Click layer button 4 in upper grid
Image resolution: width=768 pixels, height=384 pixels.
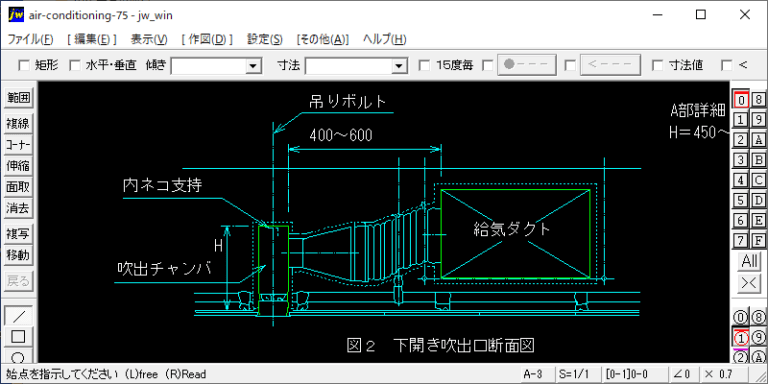[741, 180]
